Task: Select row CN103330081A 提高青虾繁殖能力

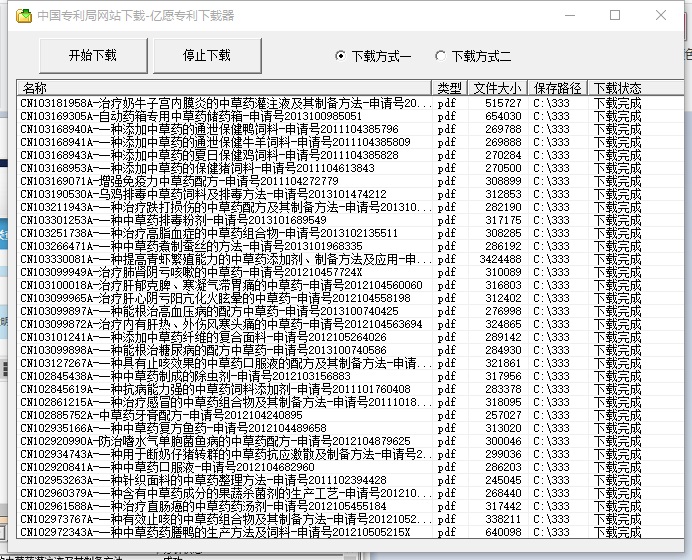Action: (350, 259)
